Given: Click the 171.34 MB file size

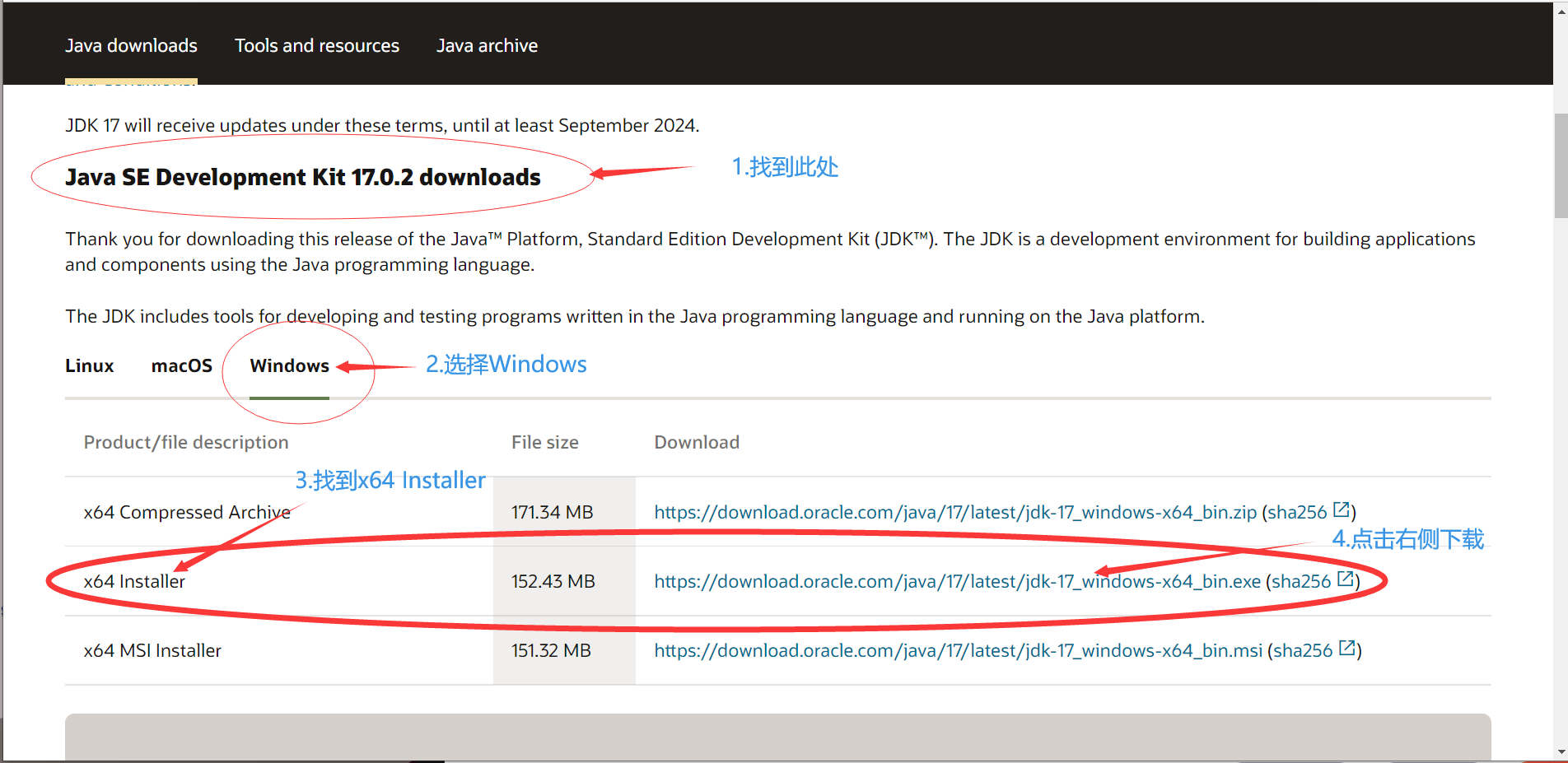Looking at the screenshot, I should [552, 512].
